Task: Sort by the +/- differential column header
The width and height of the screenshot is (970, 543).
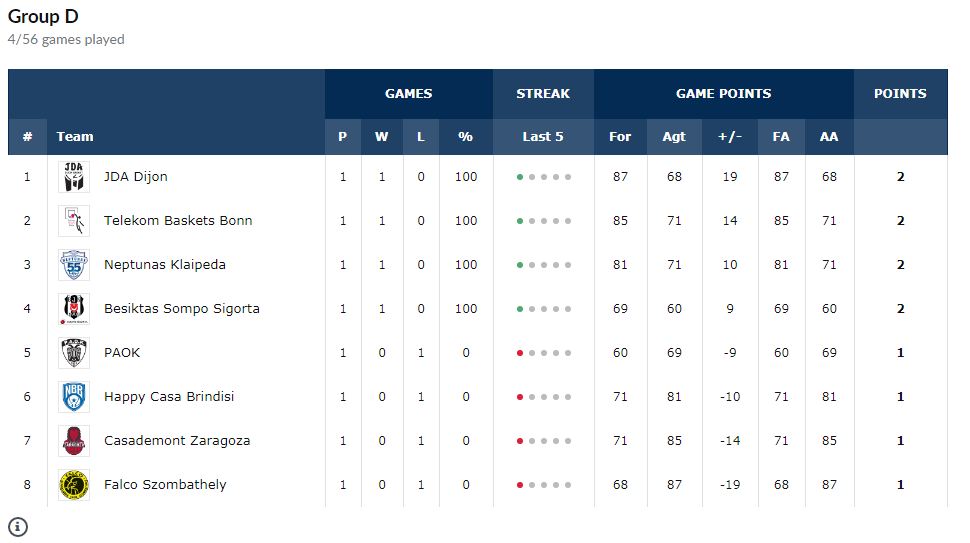Action: 730,137
